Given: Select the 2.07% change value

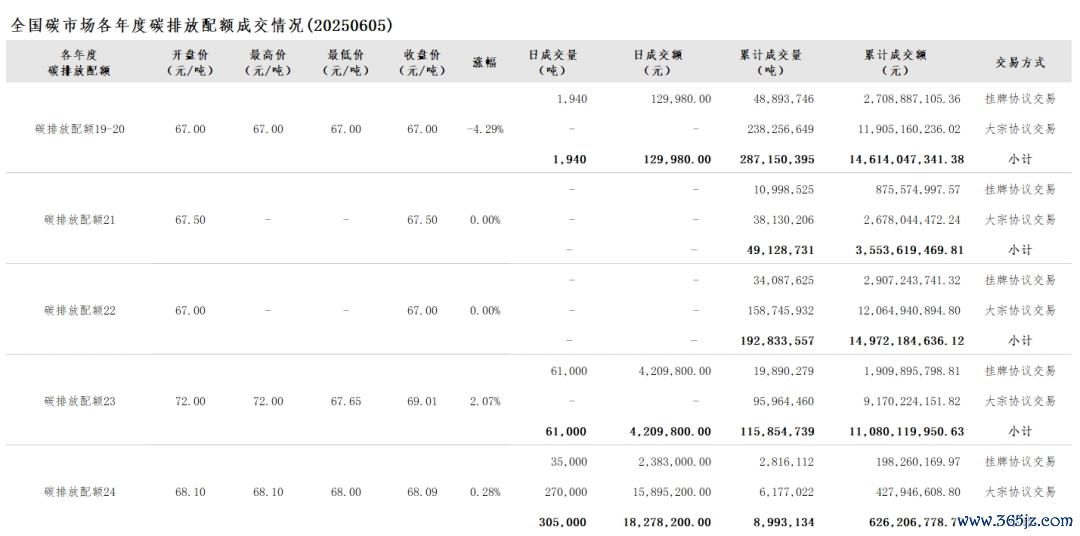Looking at the screenshot, I should coord(485,401).
